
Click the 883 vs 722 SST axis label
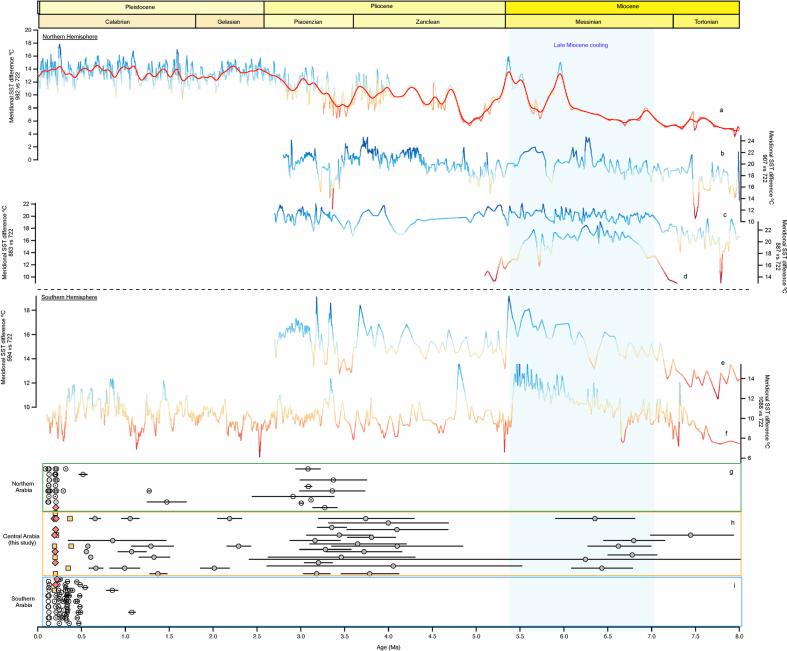point(8,242)
